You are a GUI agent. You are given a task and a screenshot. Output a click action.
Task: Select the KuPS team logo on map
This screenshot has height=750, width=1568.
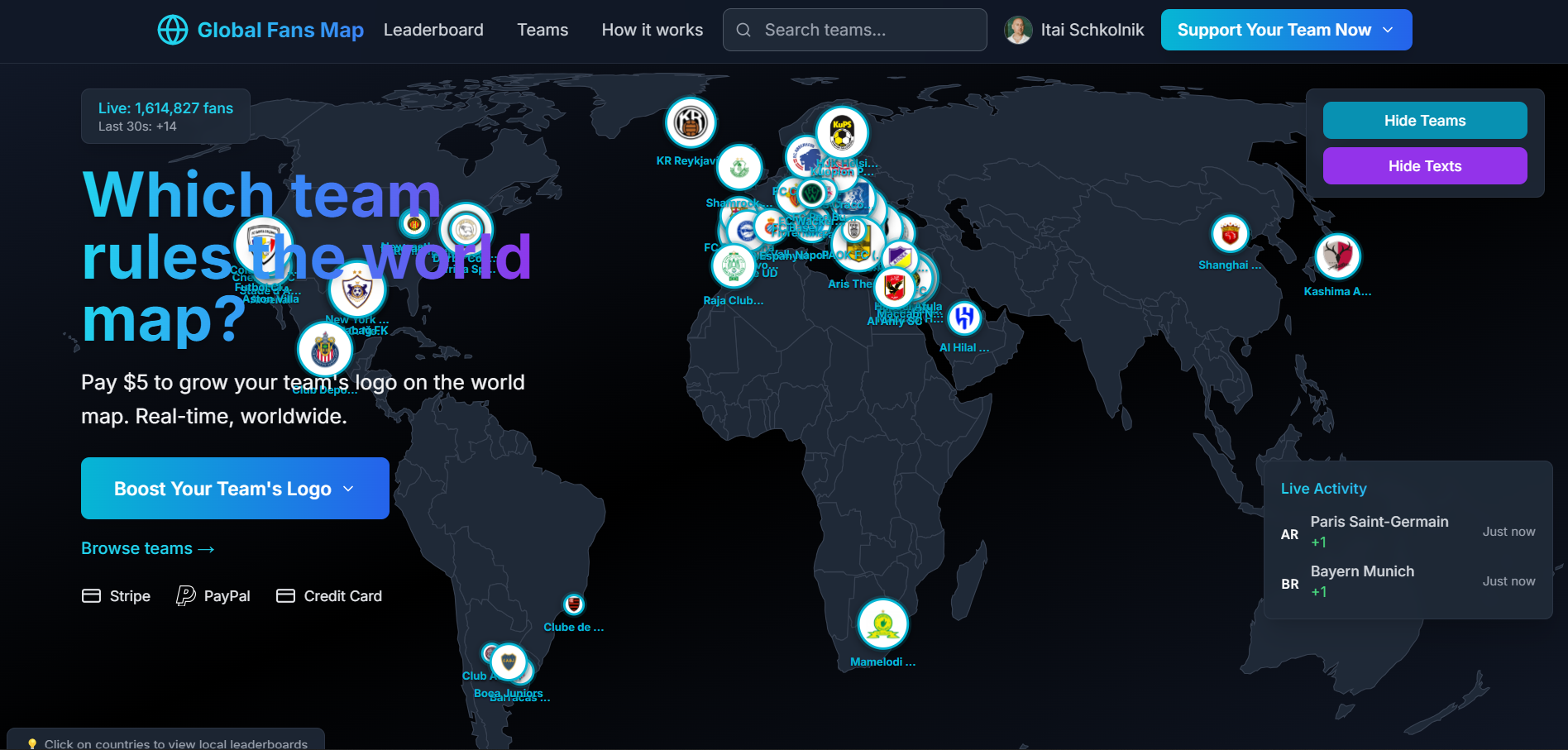(x=842, y=131)
